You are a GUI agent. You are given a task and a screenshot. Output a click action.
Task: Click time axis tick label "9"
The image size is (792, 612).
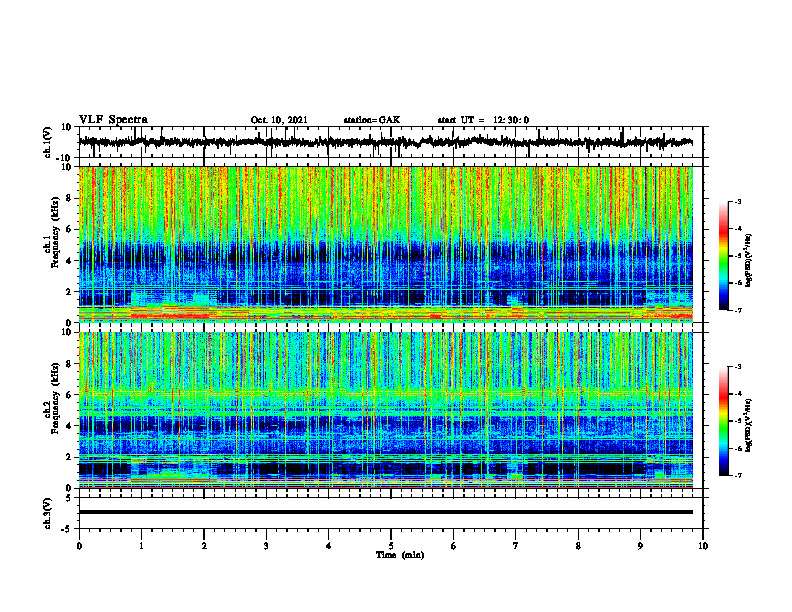tap(640, 546)
